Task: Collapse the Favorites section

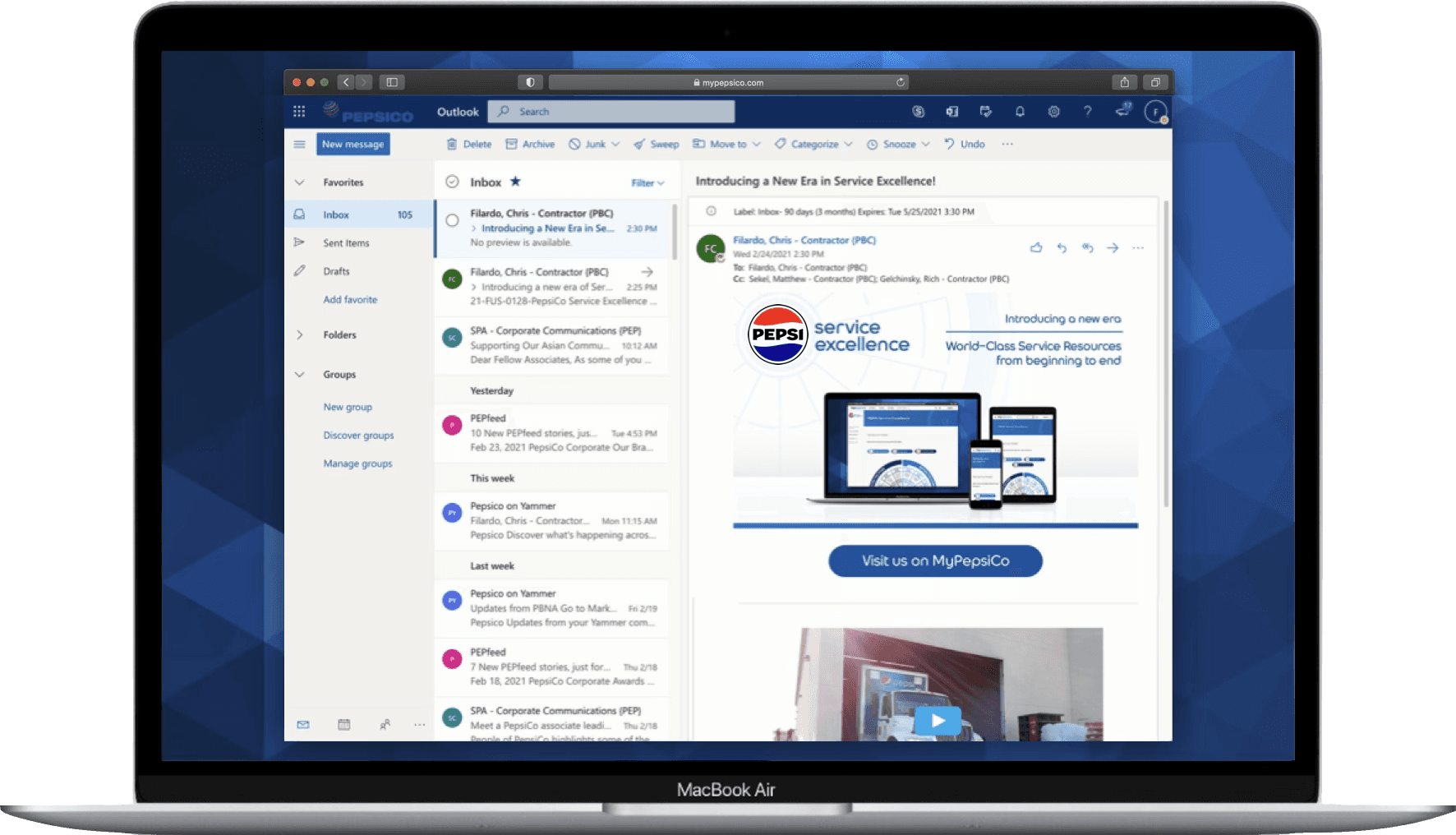Action: tap(300, 182)
